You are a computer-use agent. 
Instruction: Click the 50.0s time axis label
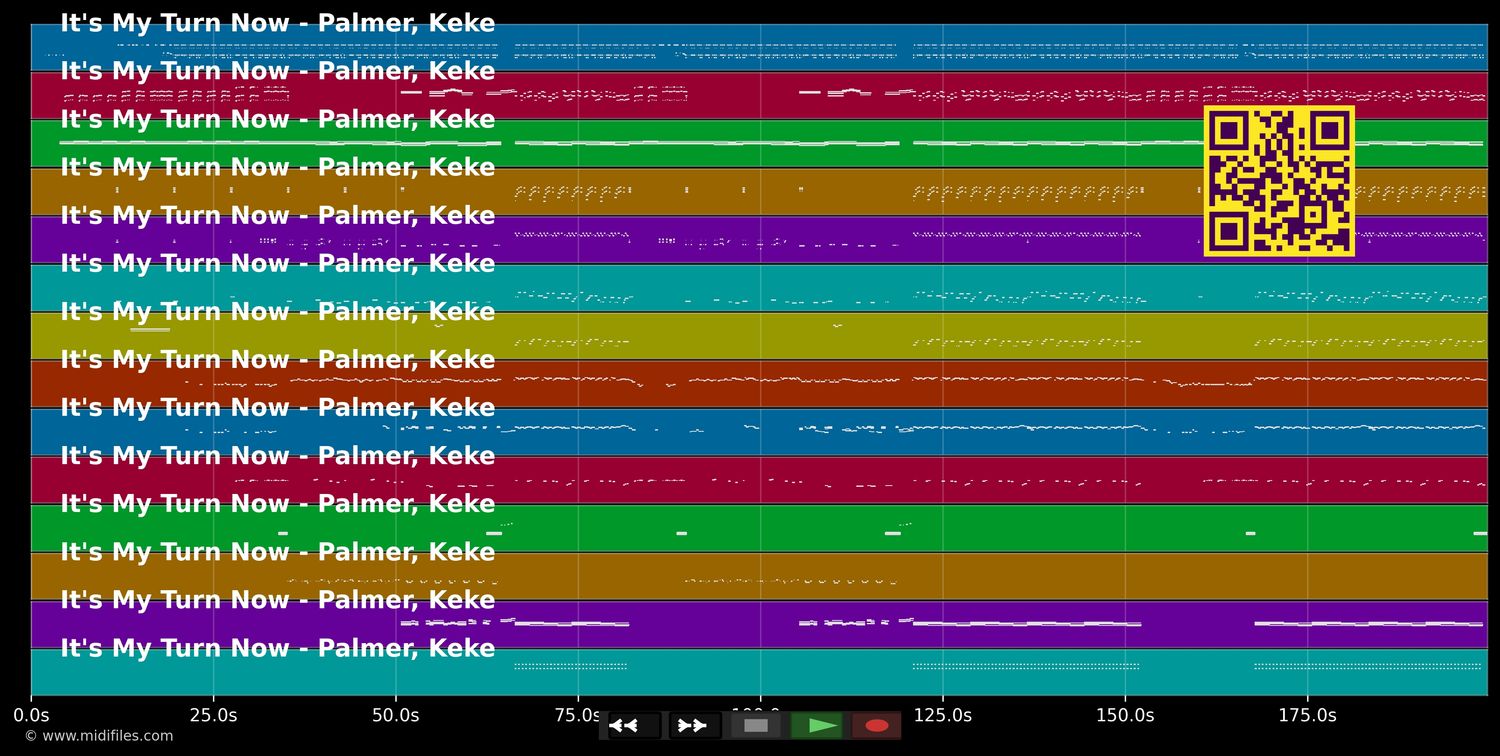click(x=396, y=715)
